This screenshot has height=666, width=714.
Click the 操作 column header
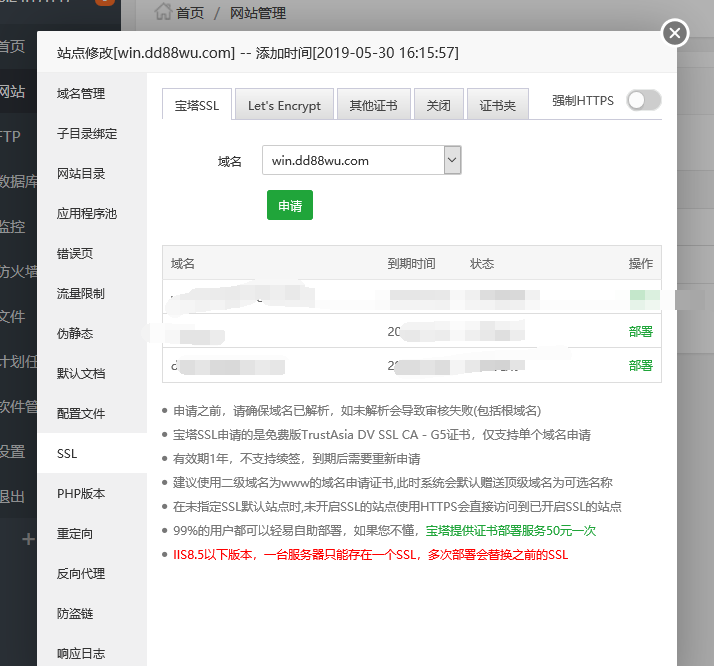[640, 264]
